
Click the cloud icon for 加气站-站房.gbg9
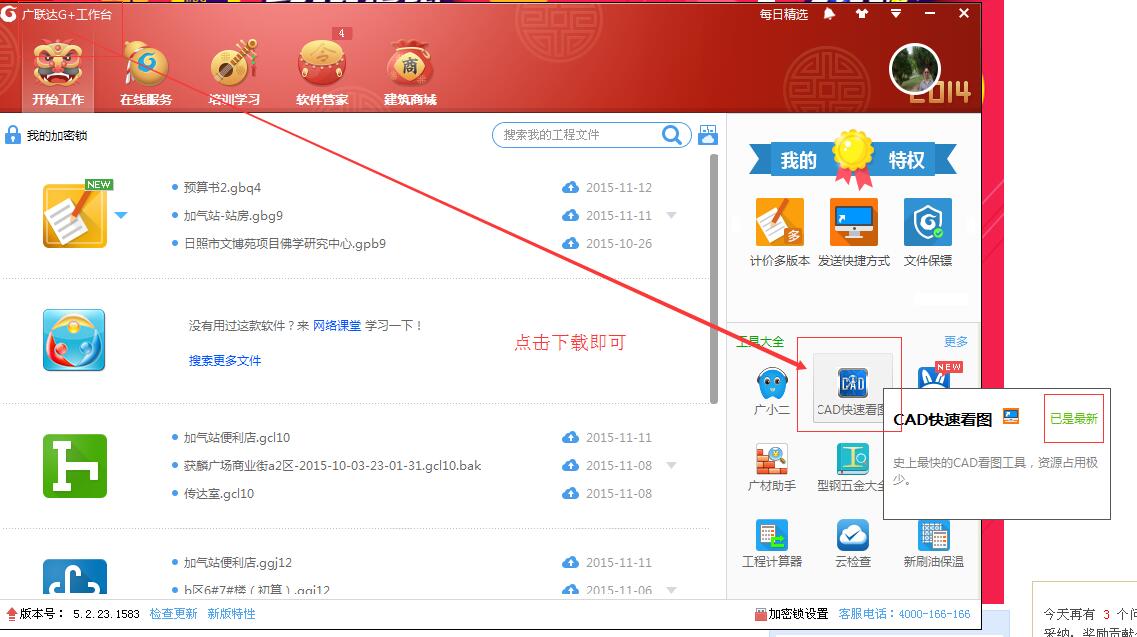(x=571, y=215)
